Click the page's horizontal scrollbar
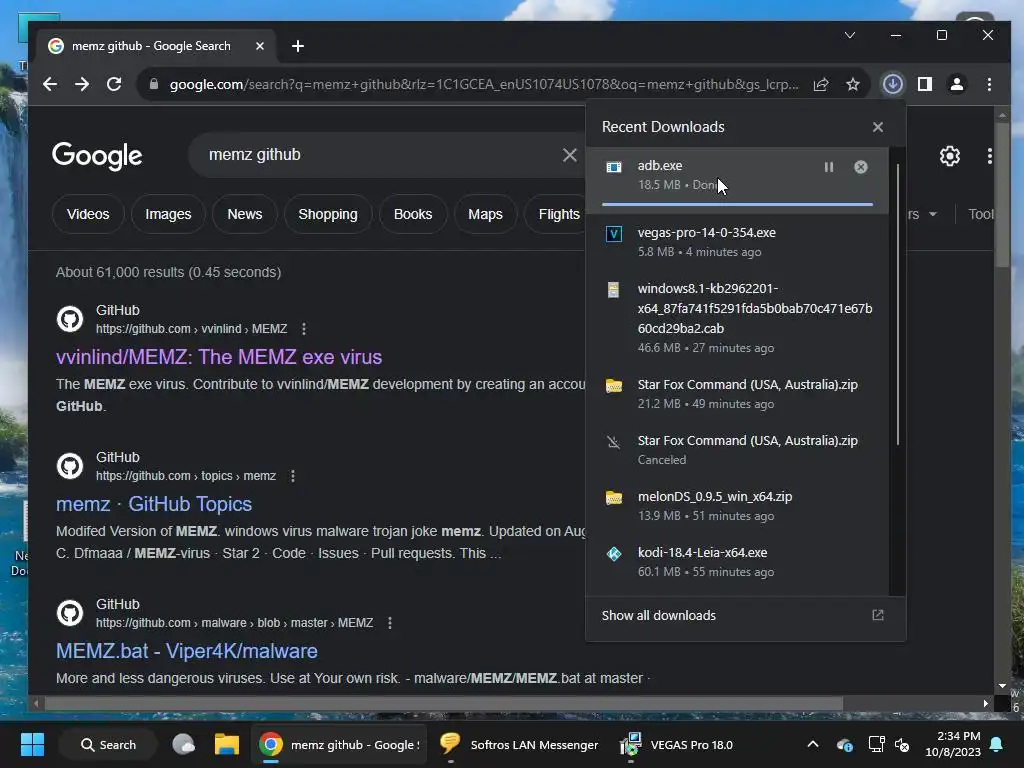Viewport: 1024px width, 768px height. click(x=444, y=703)
